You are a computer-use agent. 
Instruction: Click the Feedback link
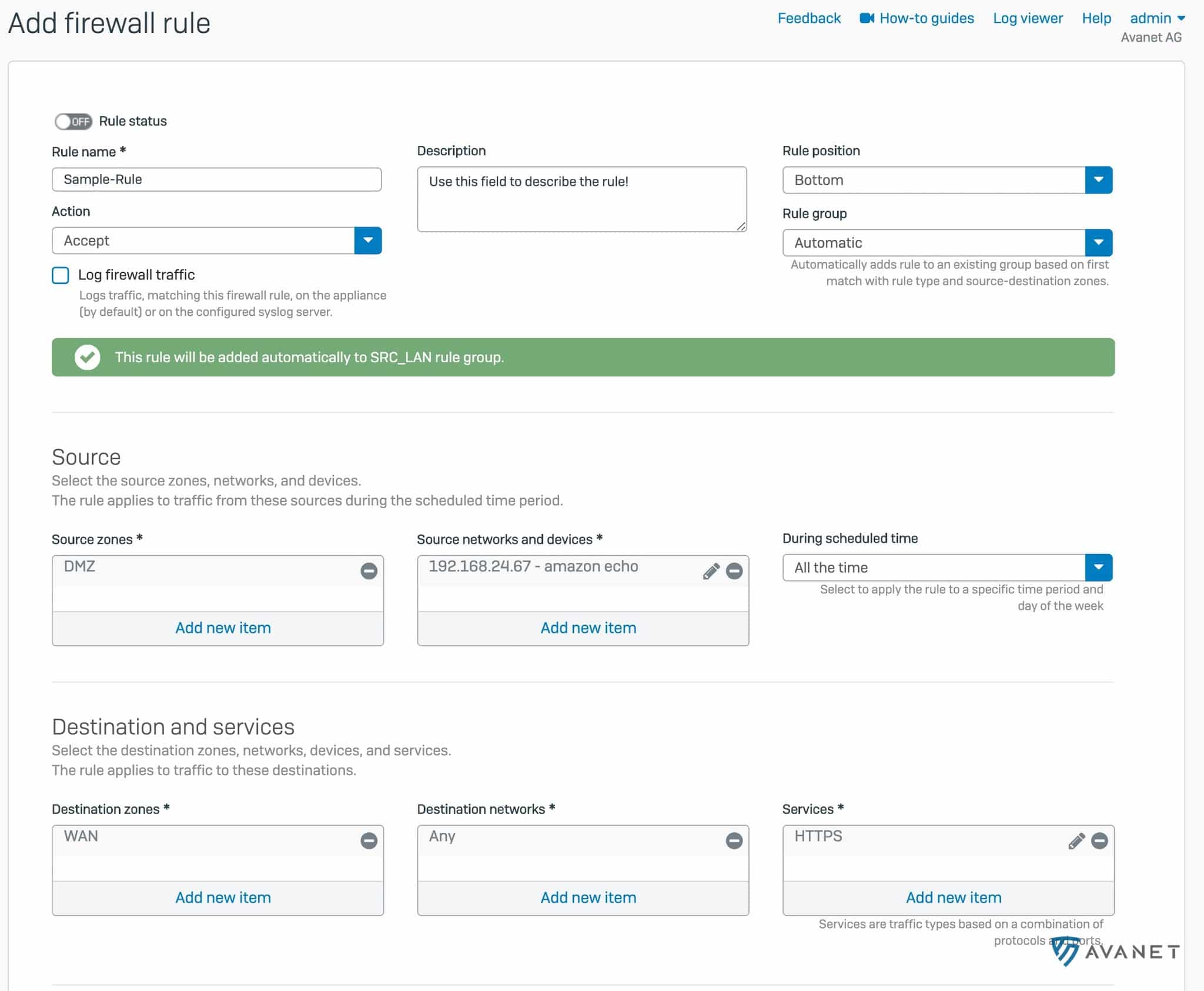tap(809, 18)
